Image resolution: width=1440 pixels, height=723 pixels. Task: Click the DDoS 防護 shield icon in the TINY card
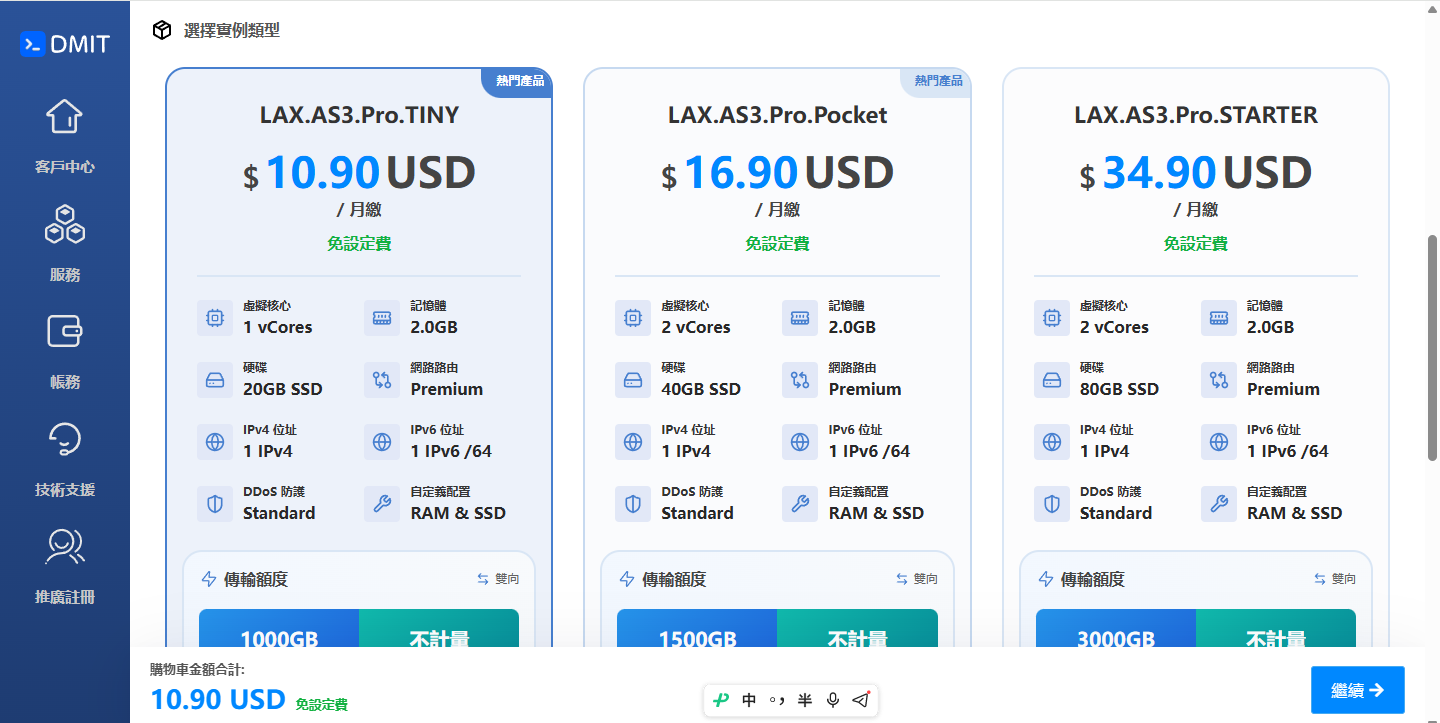(214, 504)
